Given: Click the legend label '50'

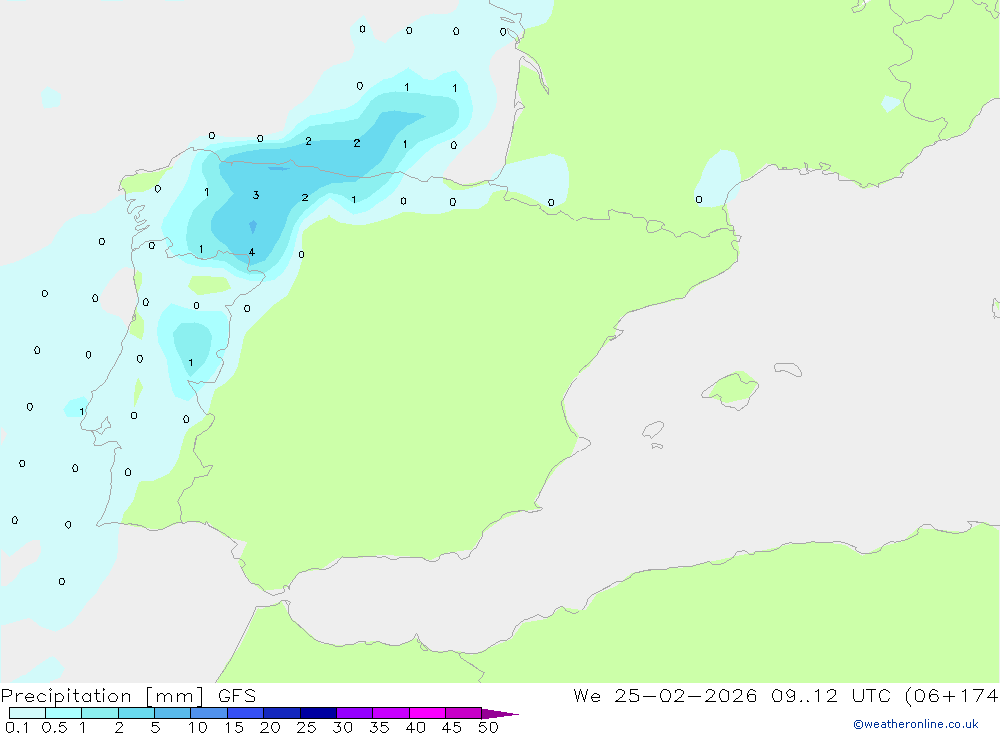Looking at the screenshot, I should (x=488, y=727).
